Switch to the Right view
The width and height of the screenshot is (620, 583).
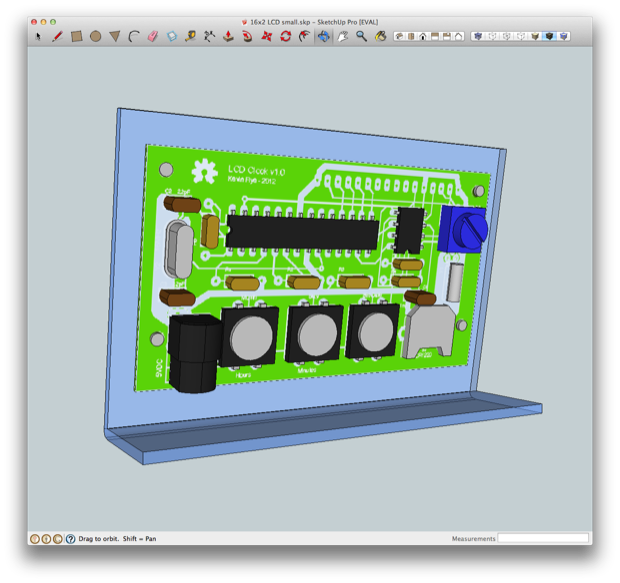[x=435, y=37]
